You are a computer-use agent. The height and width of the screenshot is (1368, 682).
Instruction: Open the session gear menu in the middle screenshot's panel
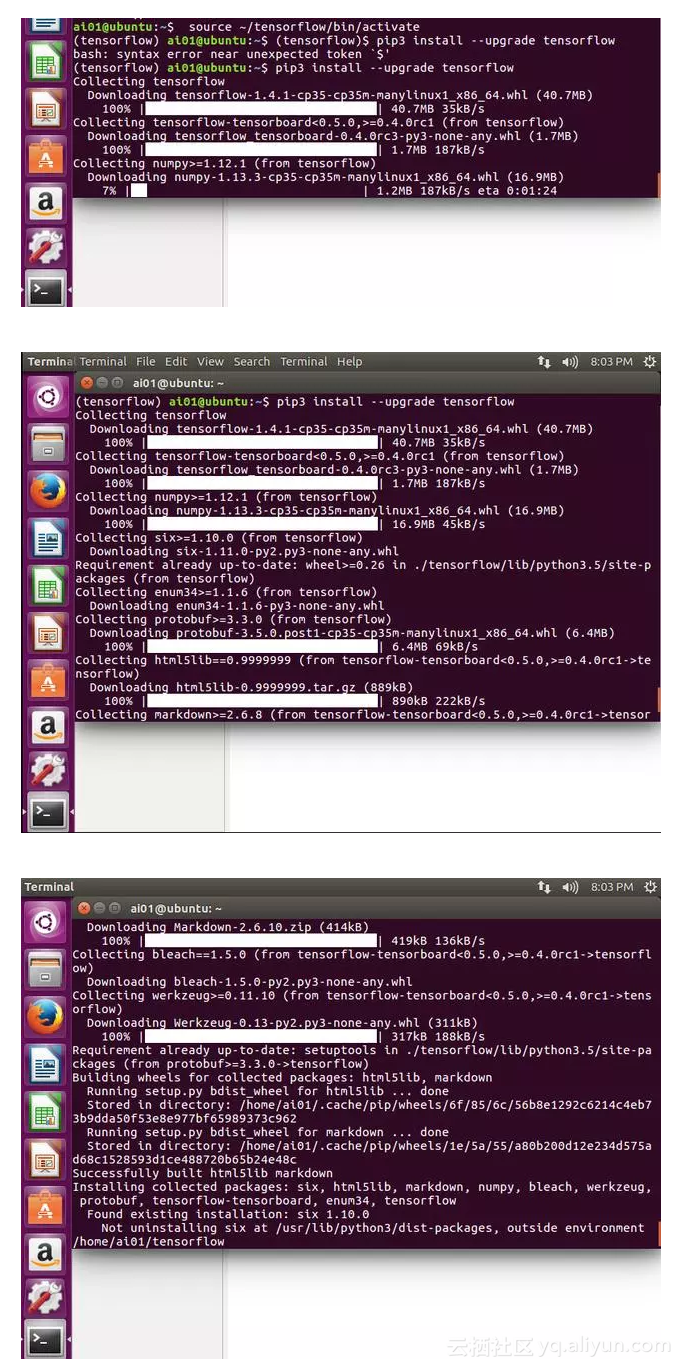[650, 362]
